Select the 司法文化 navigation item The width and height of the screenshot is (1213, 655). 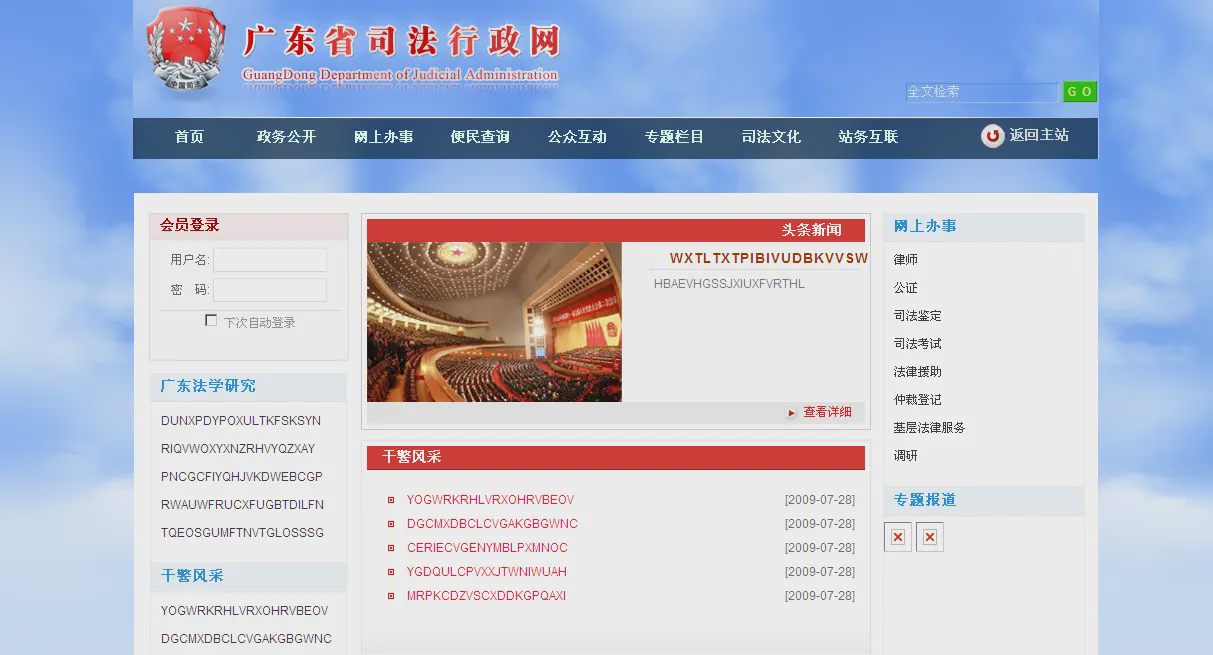[771, 137]
